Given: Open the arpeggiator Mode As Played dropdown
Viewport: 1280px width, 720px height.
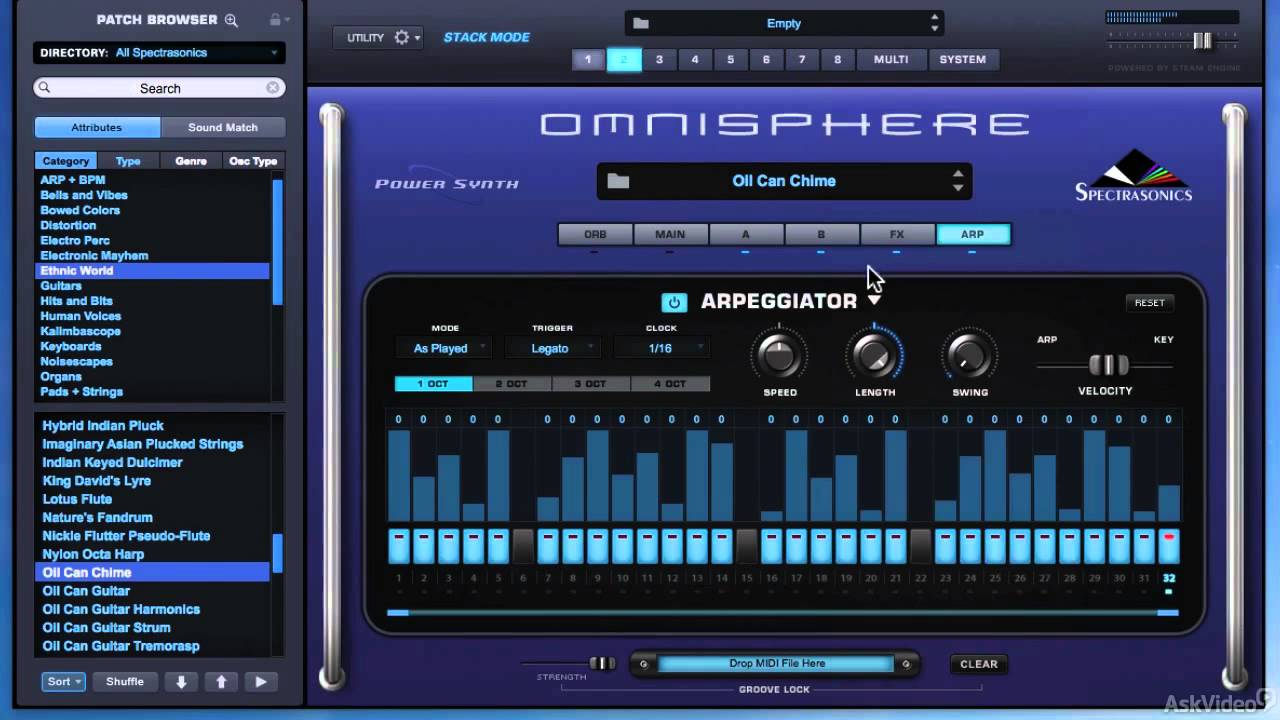Looking at the screenshot, I should tap(445, 348).
